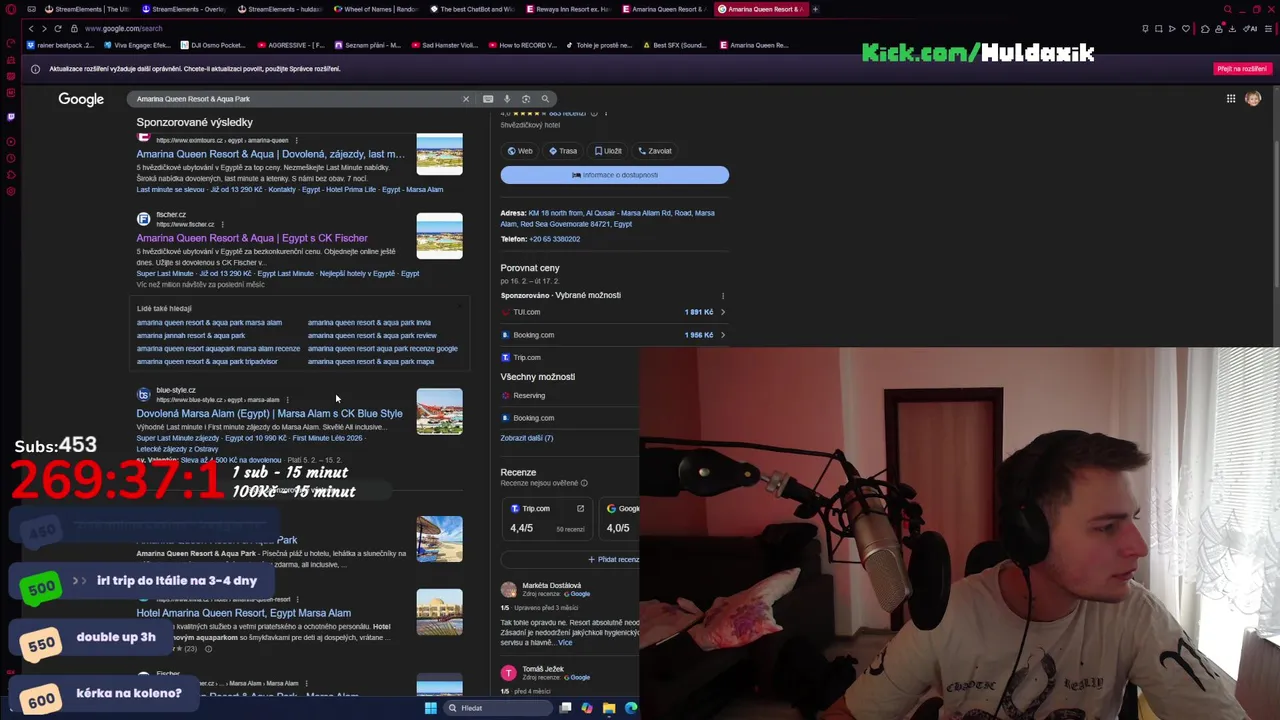Open sponsored options three-dot menu
This screenshot has width=1280, height=720.
[723, 296]
